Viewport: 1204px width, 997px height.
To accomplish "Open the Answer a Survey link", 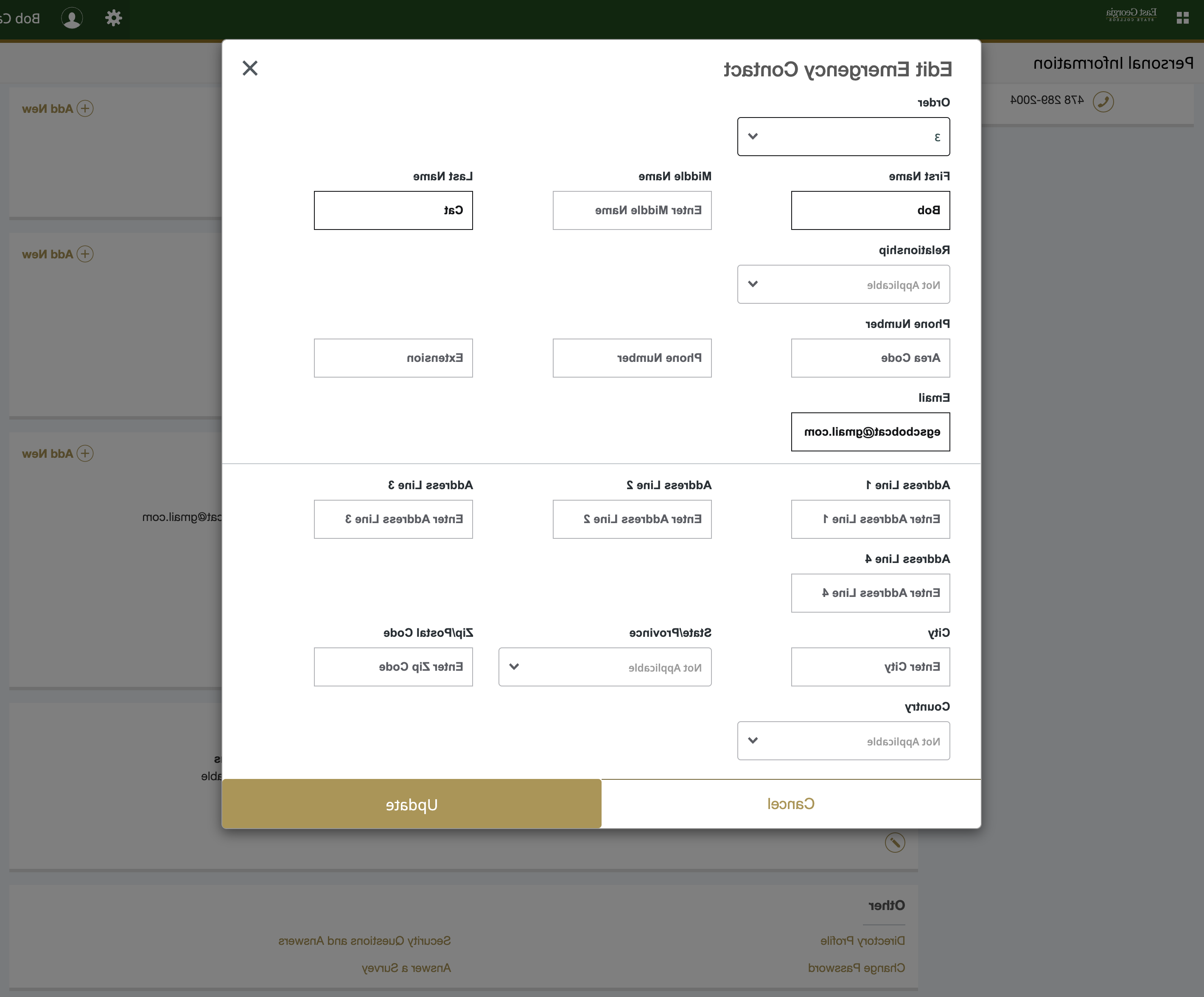I will point(406,968).
